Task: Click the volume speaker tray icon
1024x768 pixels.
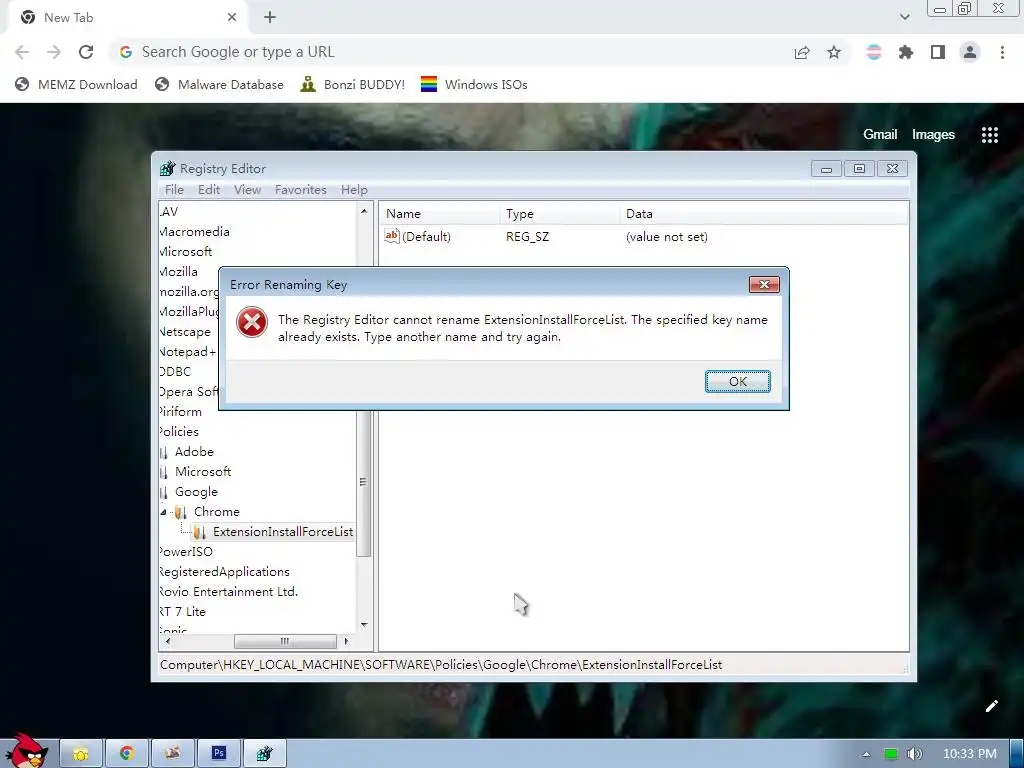Action: [x=914, y=754]
